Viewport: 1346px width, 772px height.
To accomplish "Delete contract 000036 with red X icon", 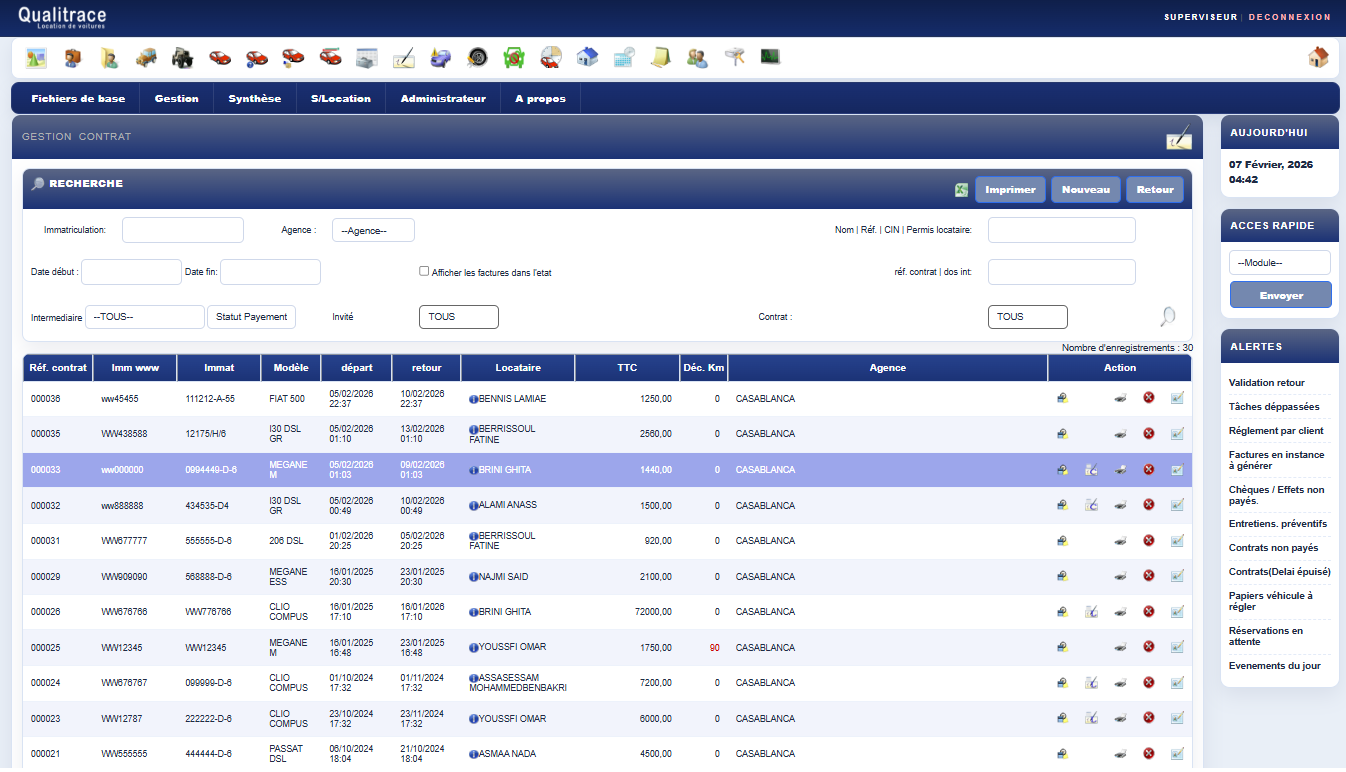I will click(1149, 398).
